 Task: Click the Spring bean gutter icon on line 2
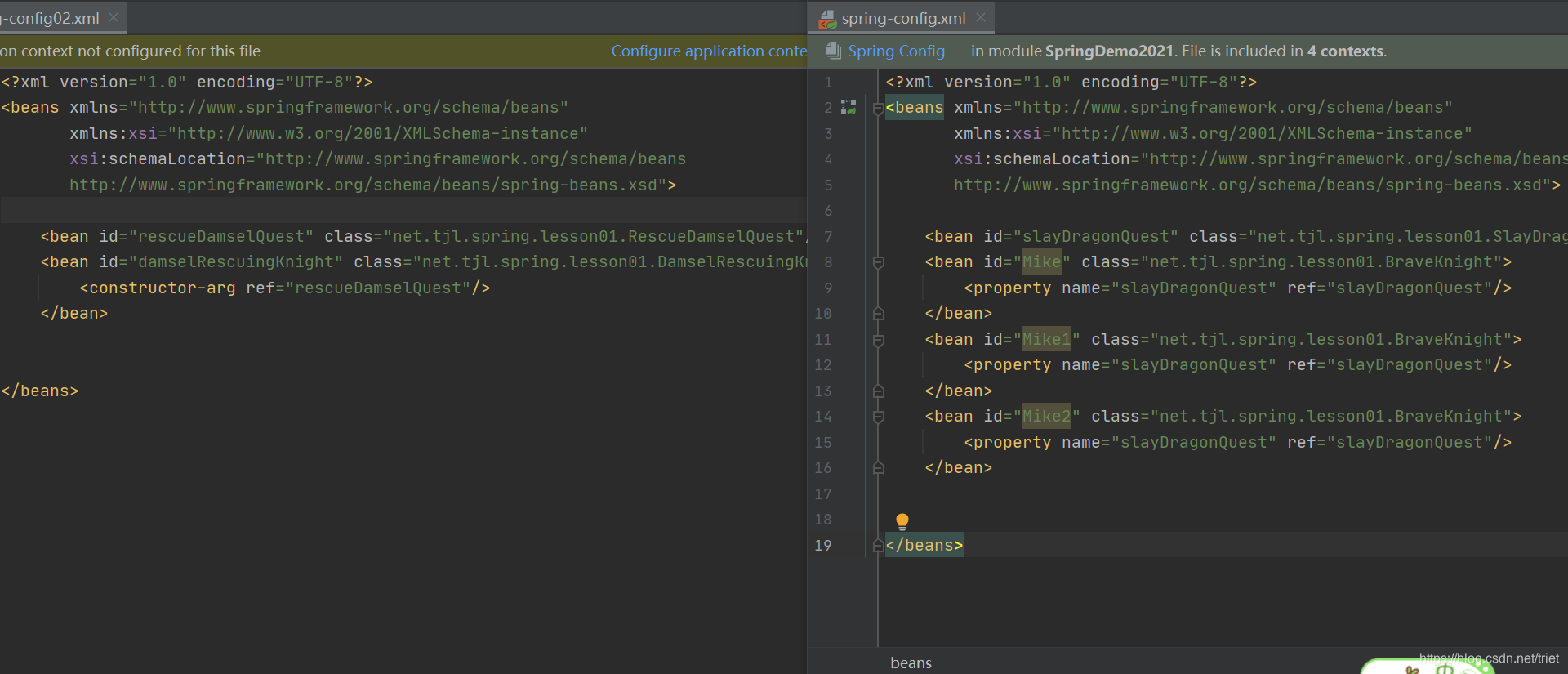(849, 107)
